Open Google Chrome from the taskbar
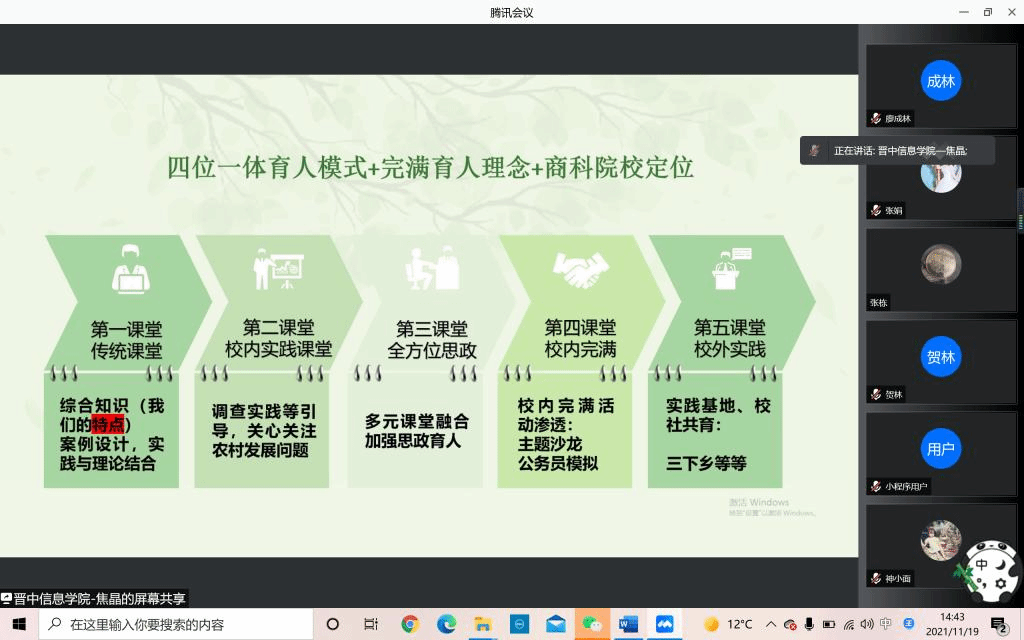The image size is (1024, 640). tap(410, 624)
